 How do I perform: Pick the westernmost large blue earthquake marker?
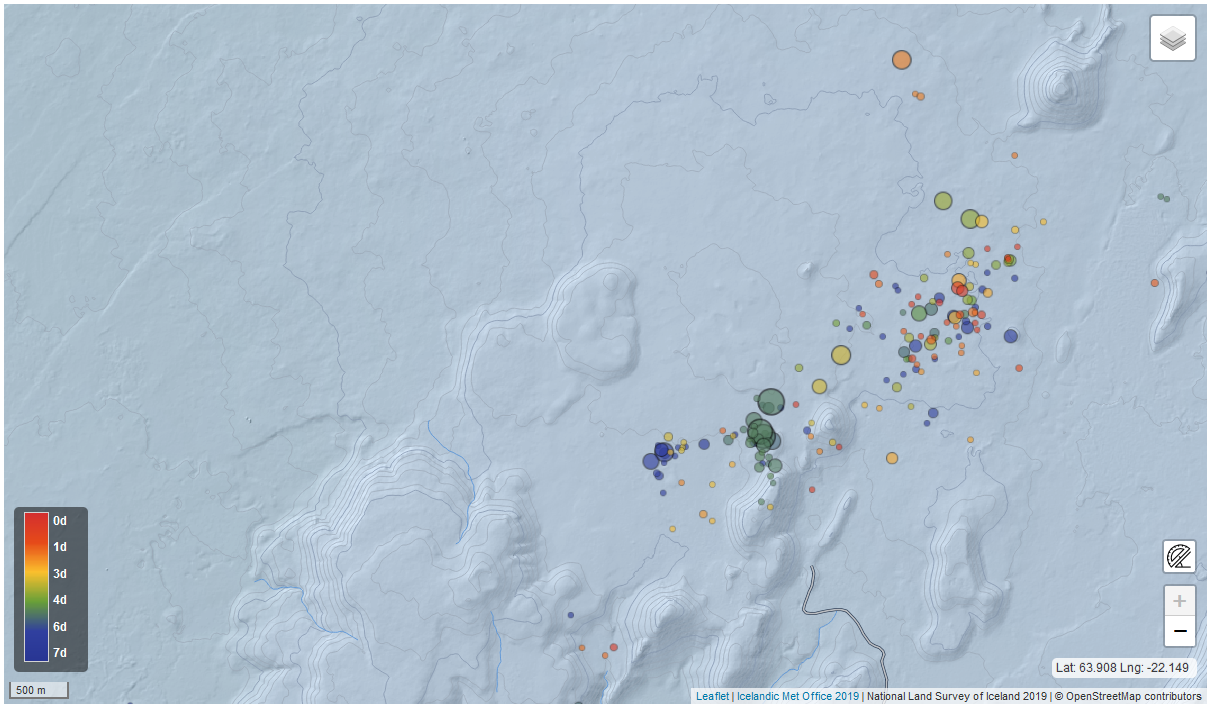[x=650, y=461]
